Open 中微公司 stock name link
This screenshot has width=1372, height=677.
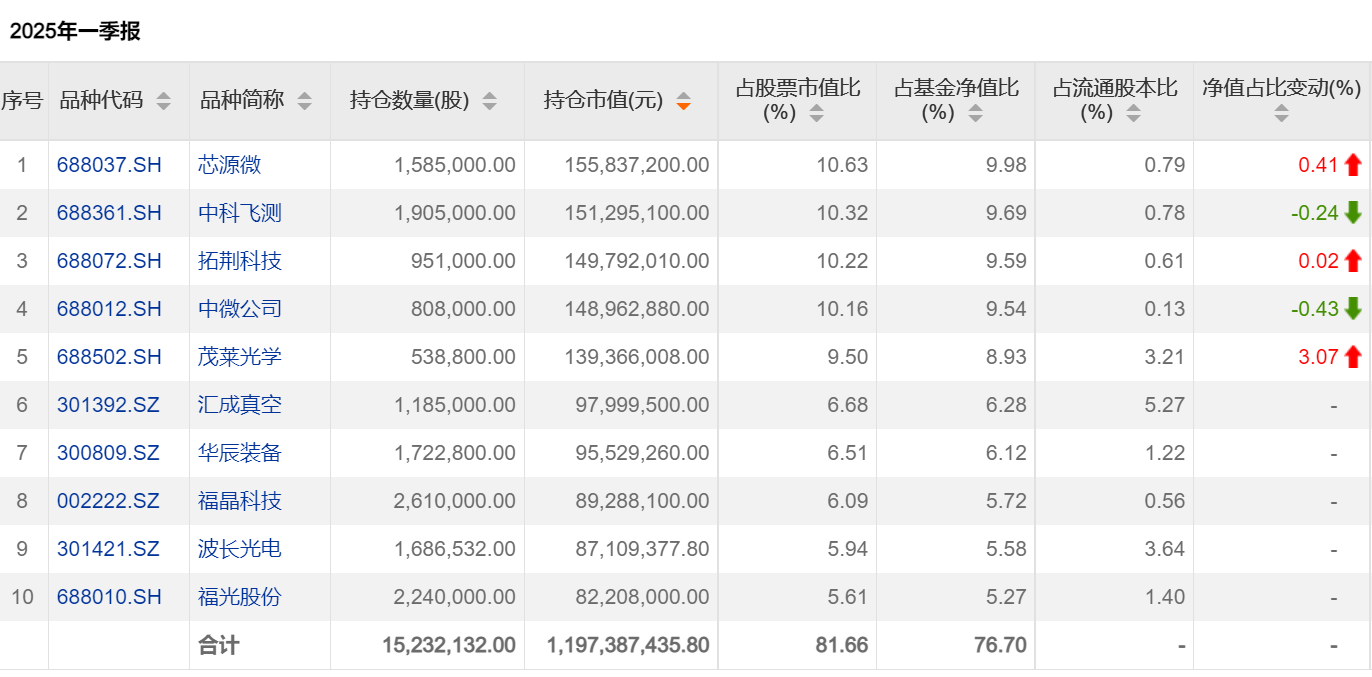point(240,309)
